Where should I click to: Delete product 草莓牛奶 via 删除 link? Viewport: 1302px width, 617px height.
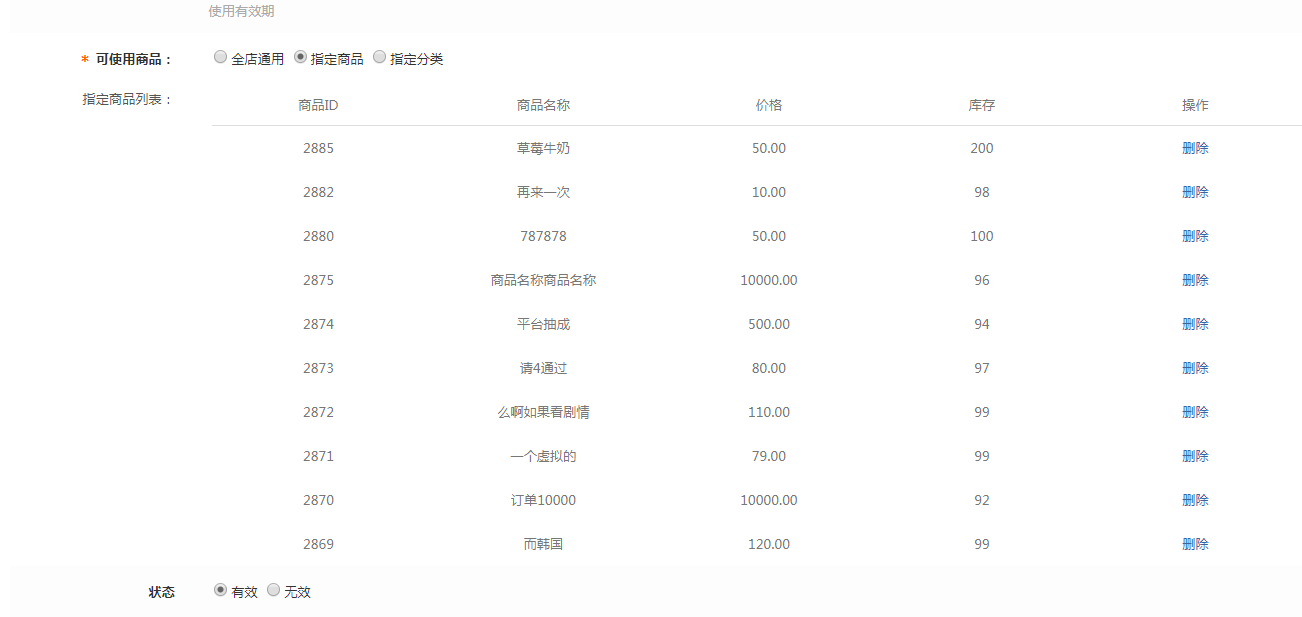(1195, 148)
